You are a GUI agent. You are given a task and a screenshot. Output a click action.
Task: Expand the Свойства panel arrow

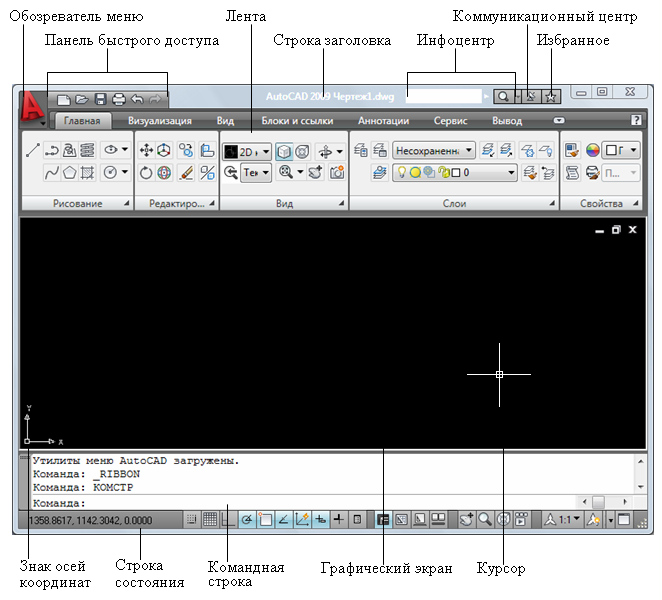(x=636, y=204)
